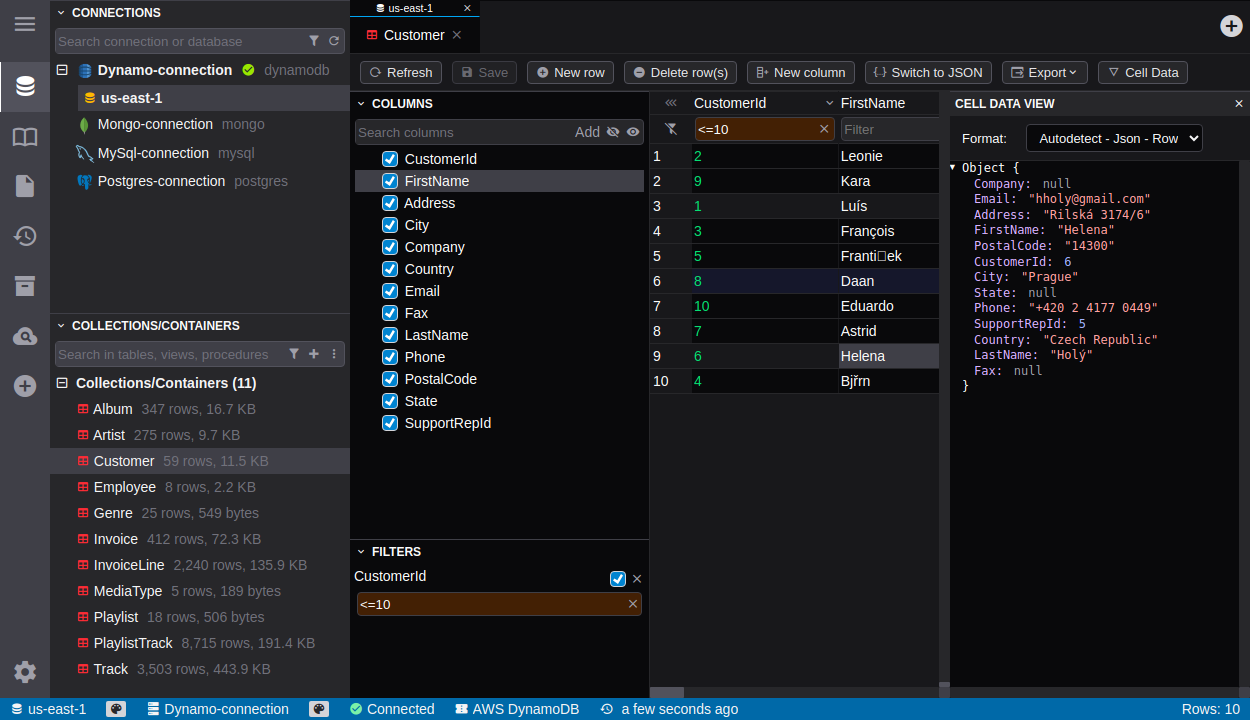Open the Format dropdown in Cell Data View
The width and height of the screenshot is (1250, 720).
(x=1114, y=138)
